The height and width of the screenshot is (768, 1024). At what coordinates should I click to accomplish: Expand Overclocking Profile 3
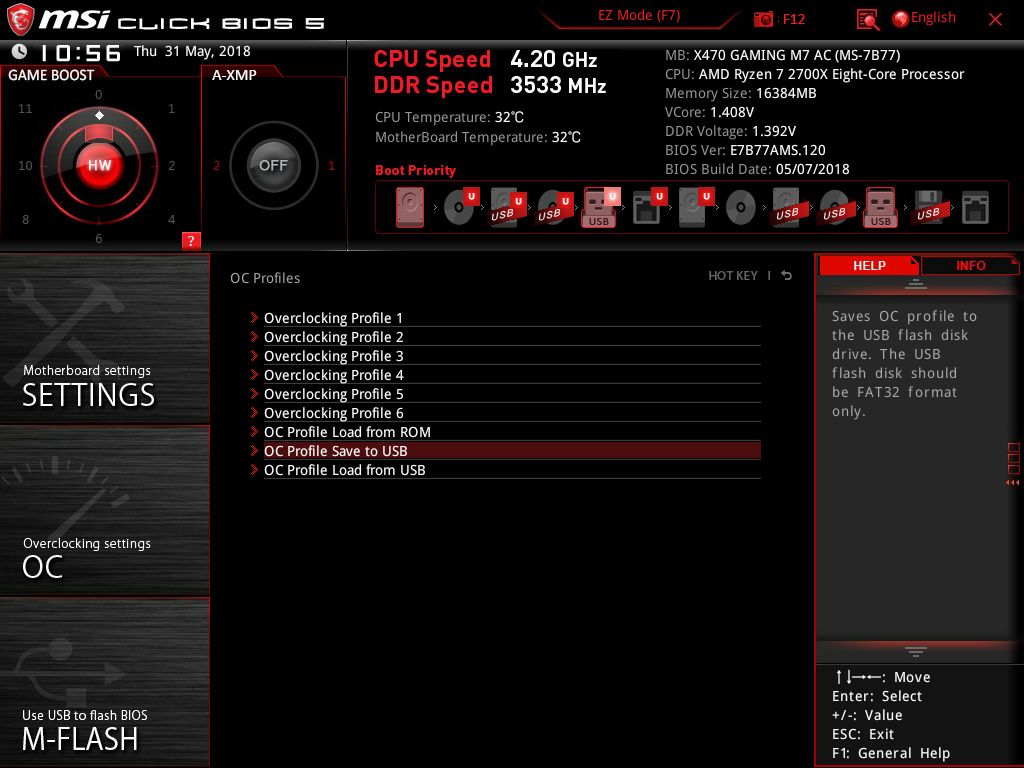point(512,356)
